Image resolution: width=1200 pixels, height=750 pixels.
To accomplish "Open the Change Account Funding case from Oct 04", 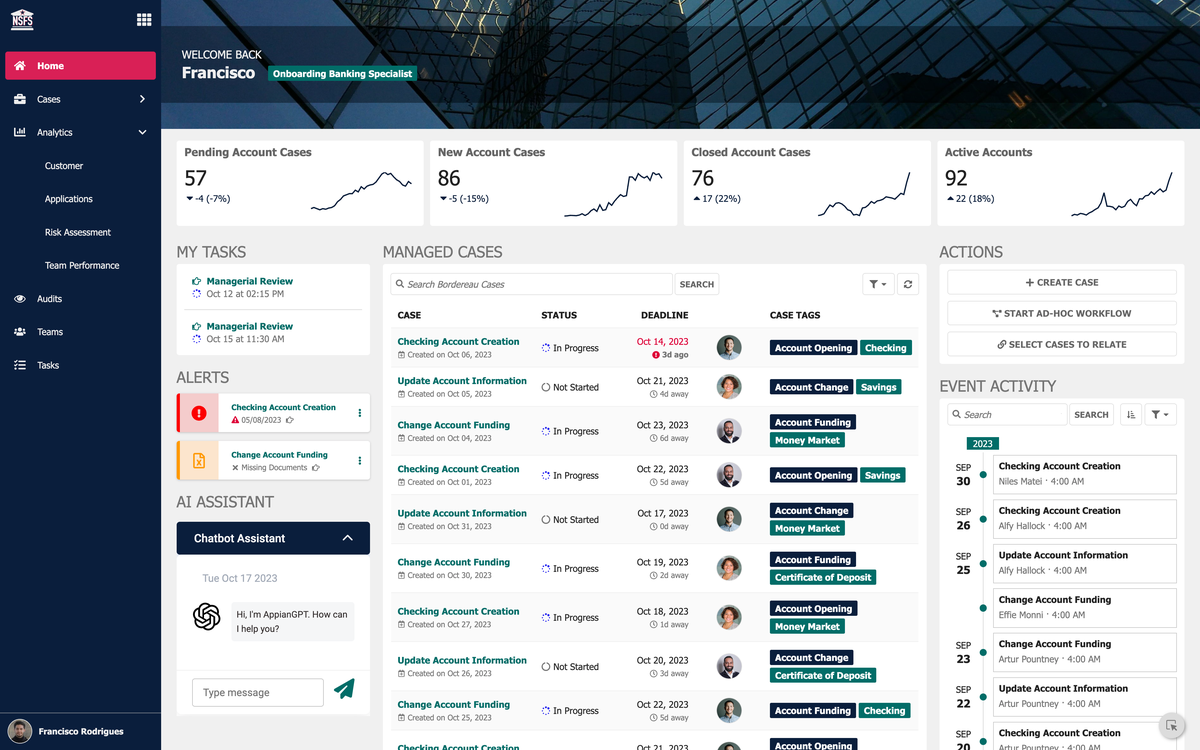I will 453,425.
